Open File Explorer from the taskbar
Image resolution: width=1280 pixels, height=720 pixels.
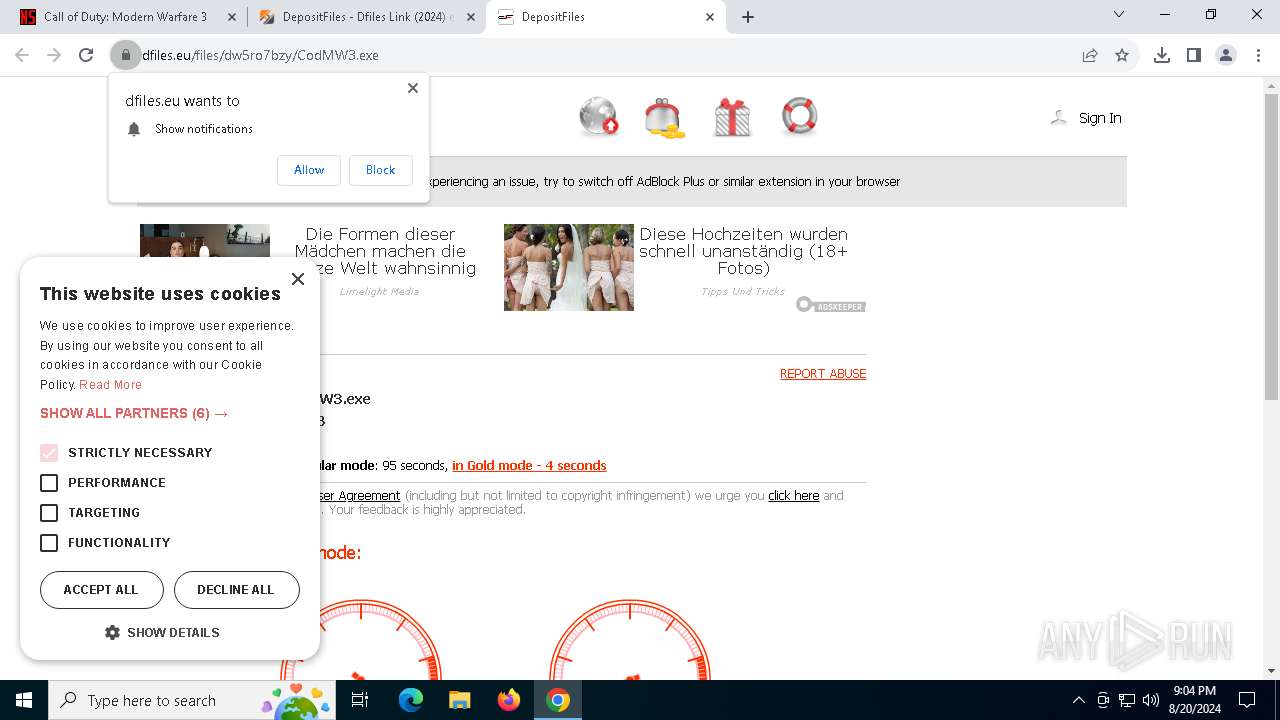[460, 700]
